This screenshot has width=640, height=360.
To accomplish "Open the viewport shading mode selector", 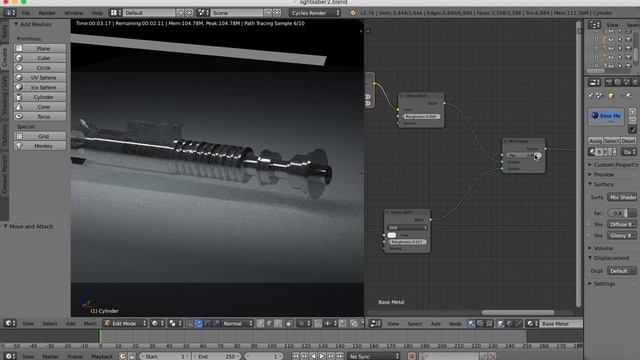I will point(157,324).
